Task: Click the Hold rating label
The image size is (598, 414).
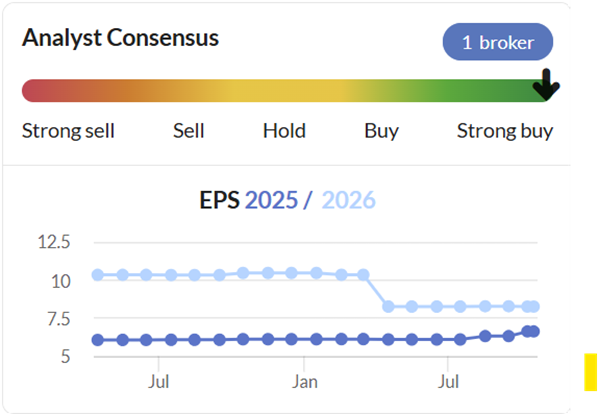Action: pyautogui.click(x=285, y=131)
